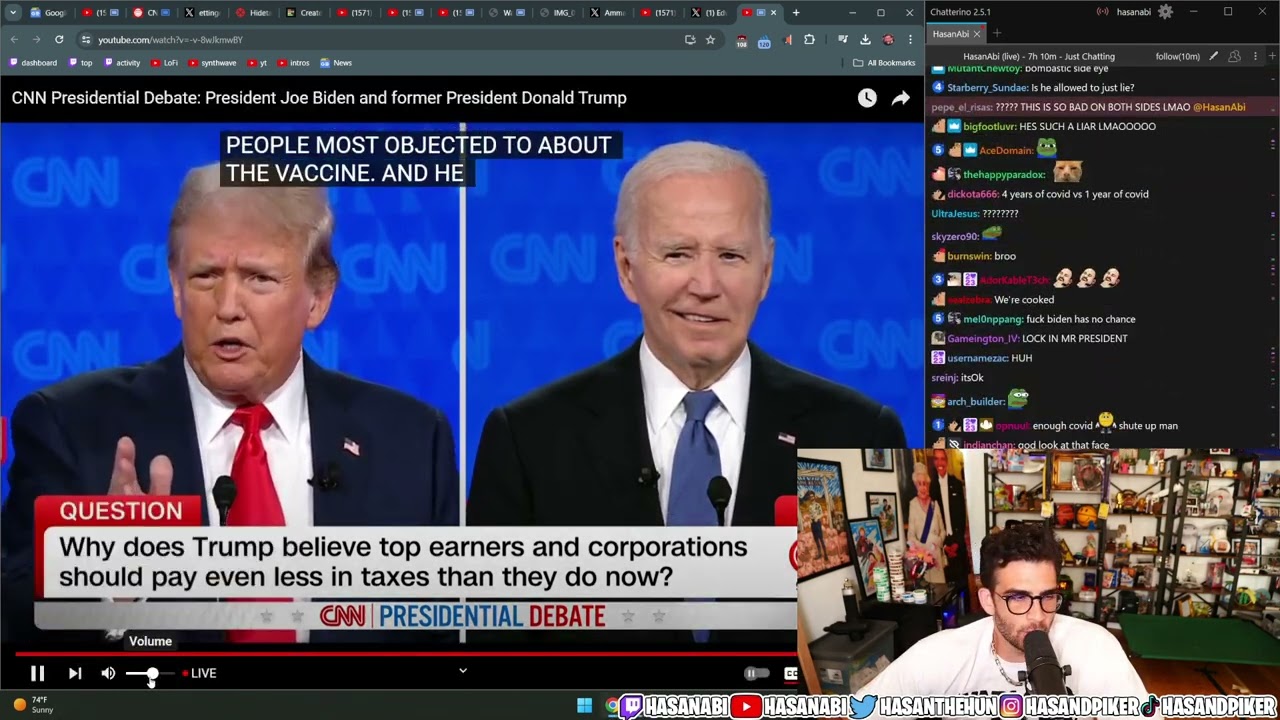Jump to LIVE in the player
Image resolution: width=1280 pixels, height=720 pixels.
199,674
